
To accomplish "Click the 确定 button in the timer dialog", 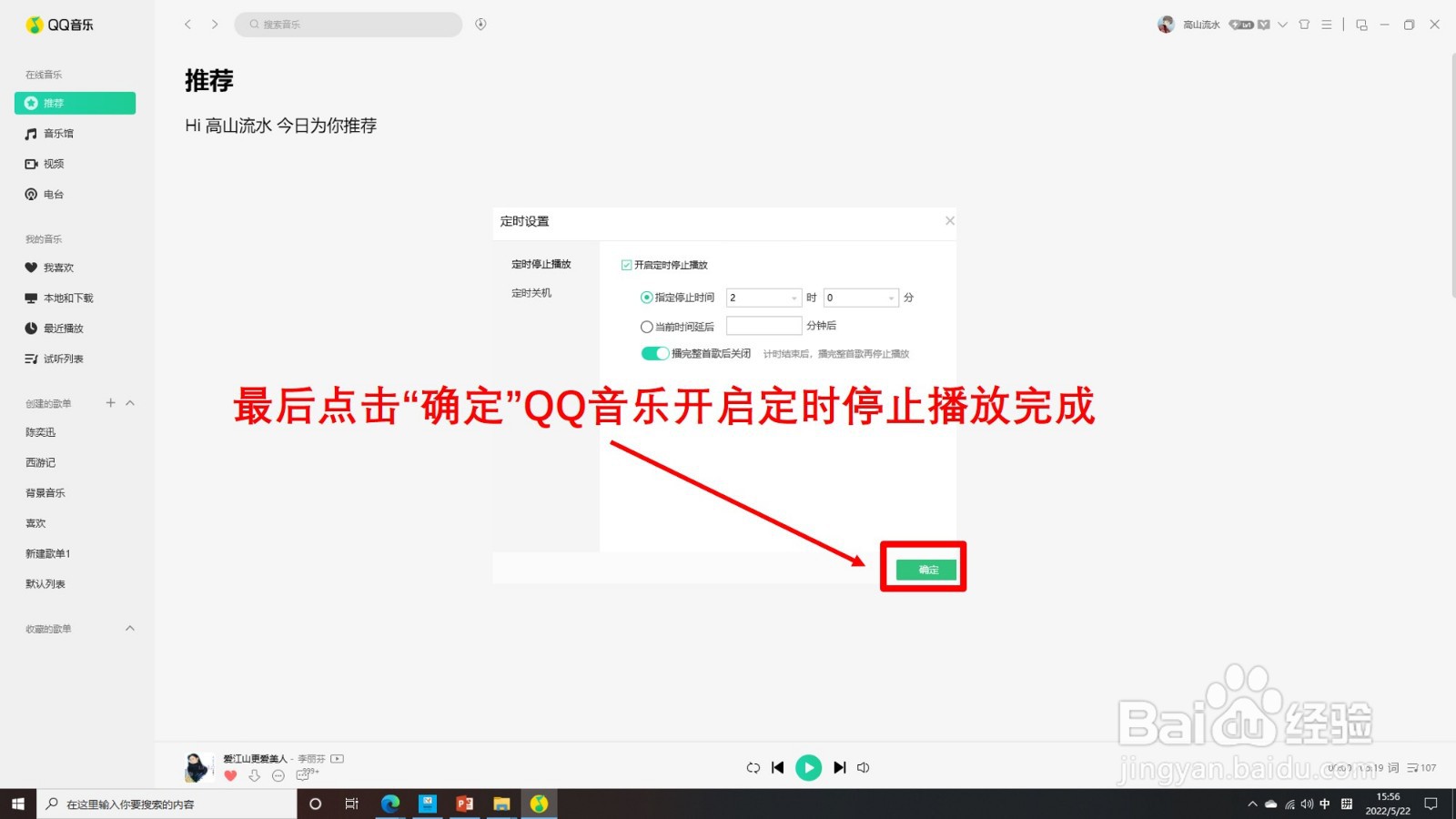I will pyautogui.click(x=926, y=570).
